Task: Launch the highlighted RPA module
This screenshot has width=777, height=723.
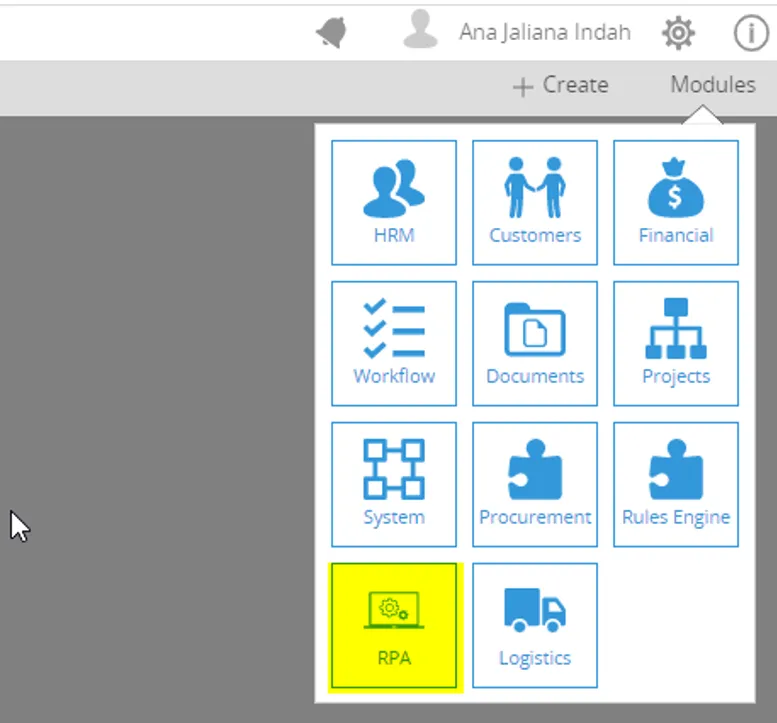Action: [393, 626]
